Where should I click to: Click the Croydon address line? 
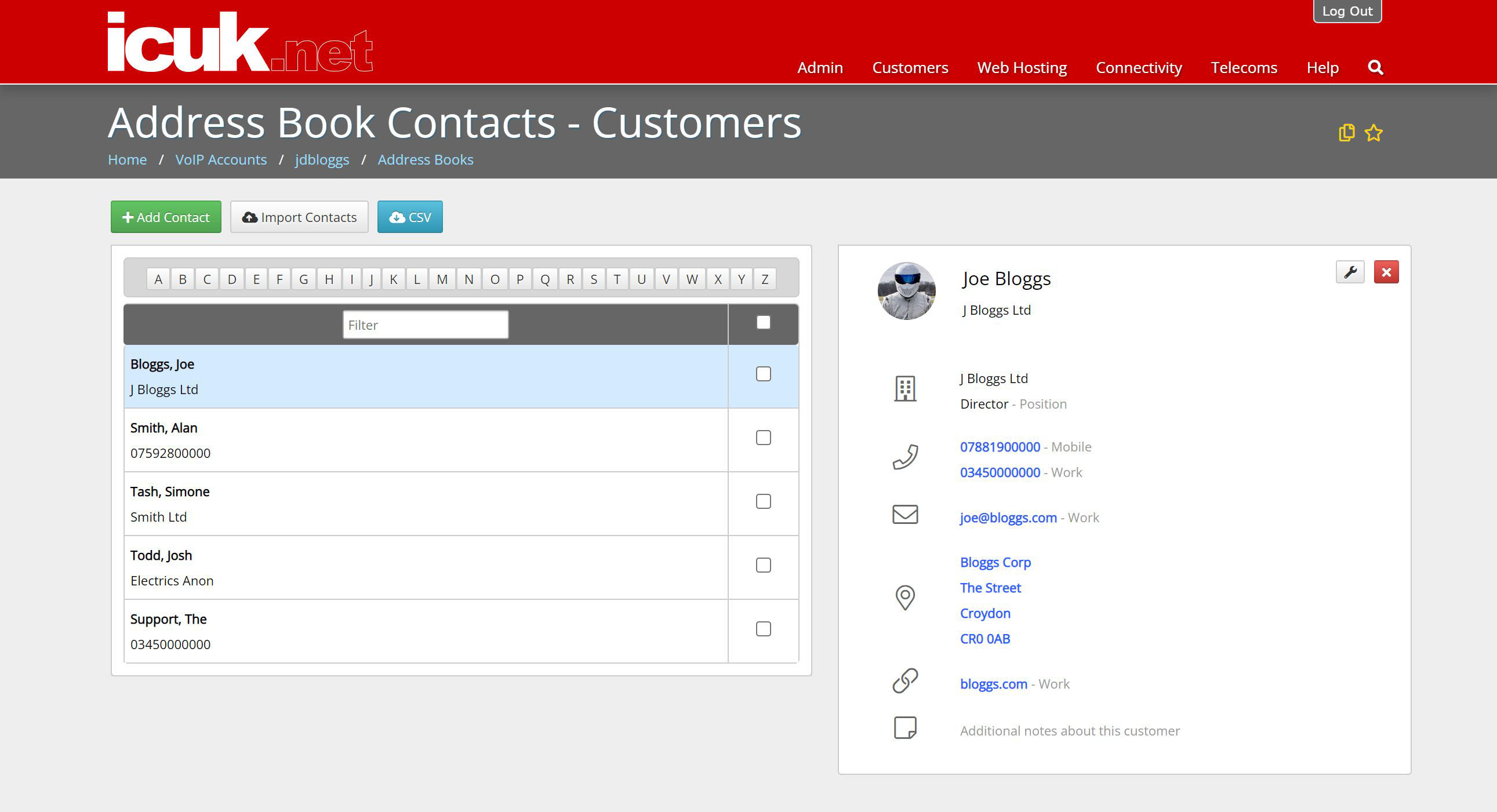pos(985,614)
